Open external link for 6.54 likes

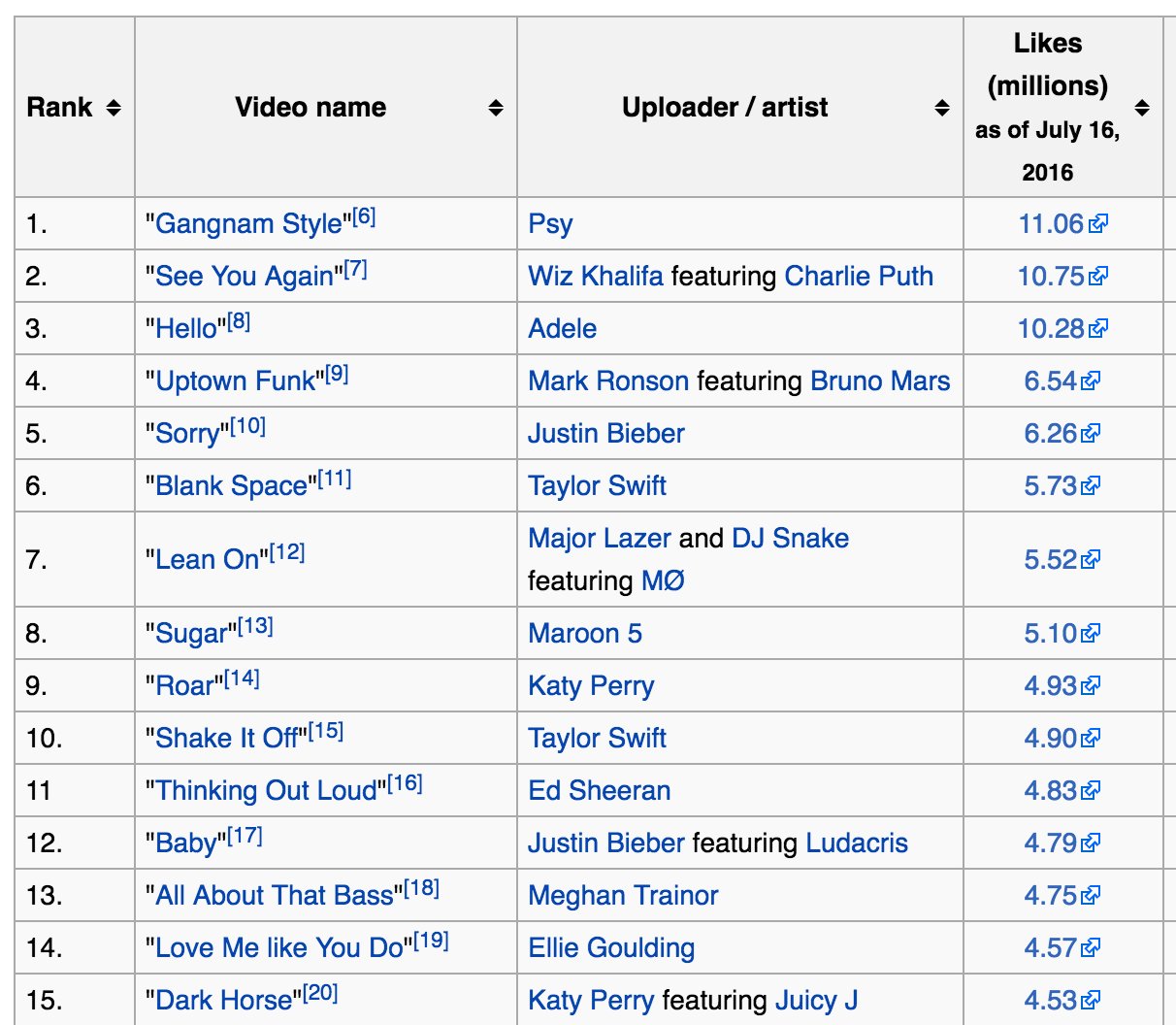click(x=1062, y=381)
